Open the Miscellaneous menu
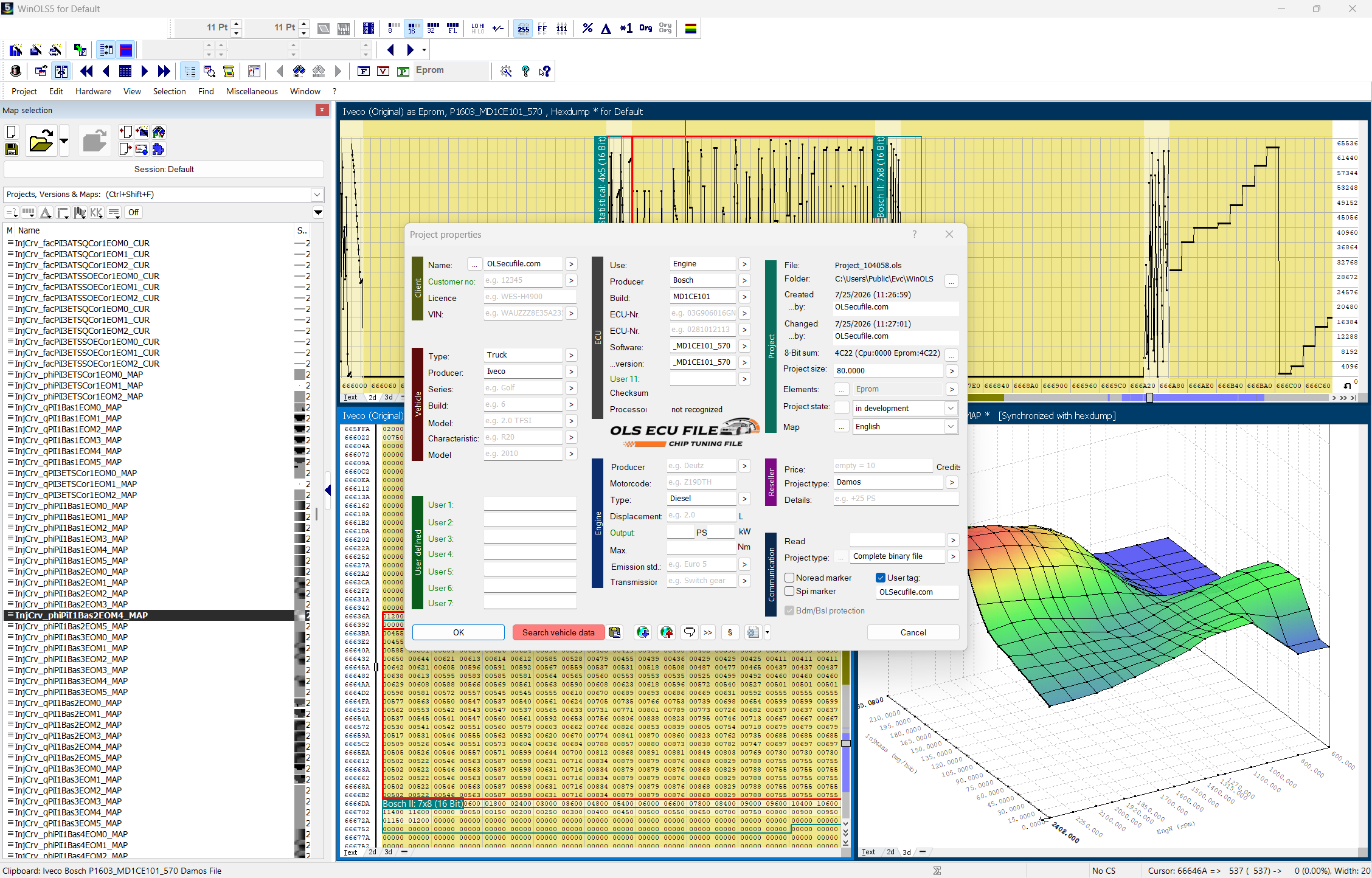 click(252, 91)
